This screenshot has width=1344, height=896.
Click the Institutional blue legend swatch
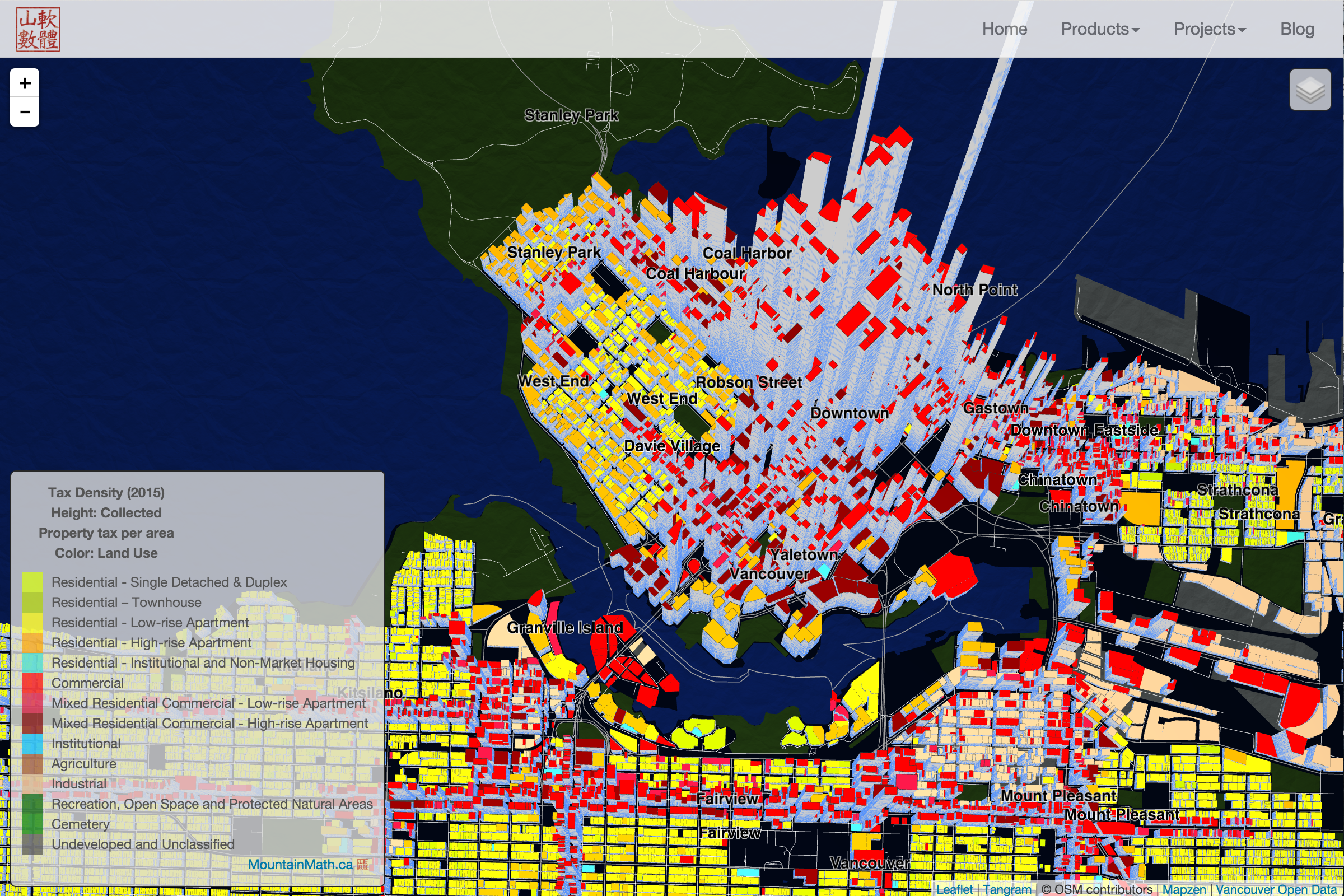pos(32,744)
